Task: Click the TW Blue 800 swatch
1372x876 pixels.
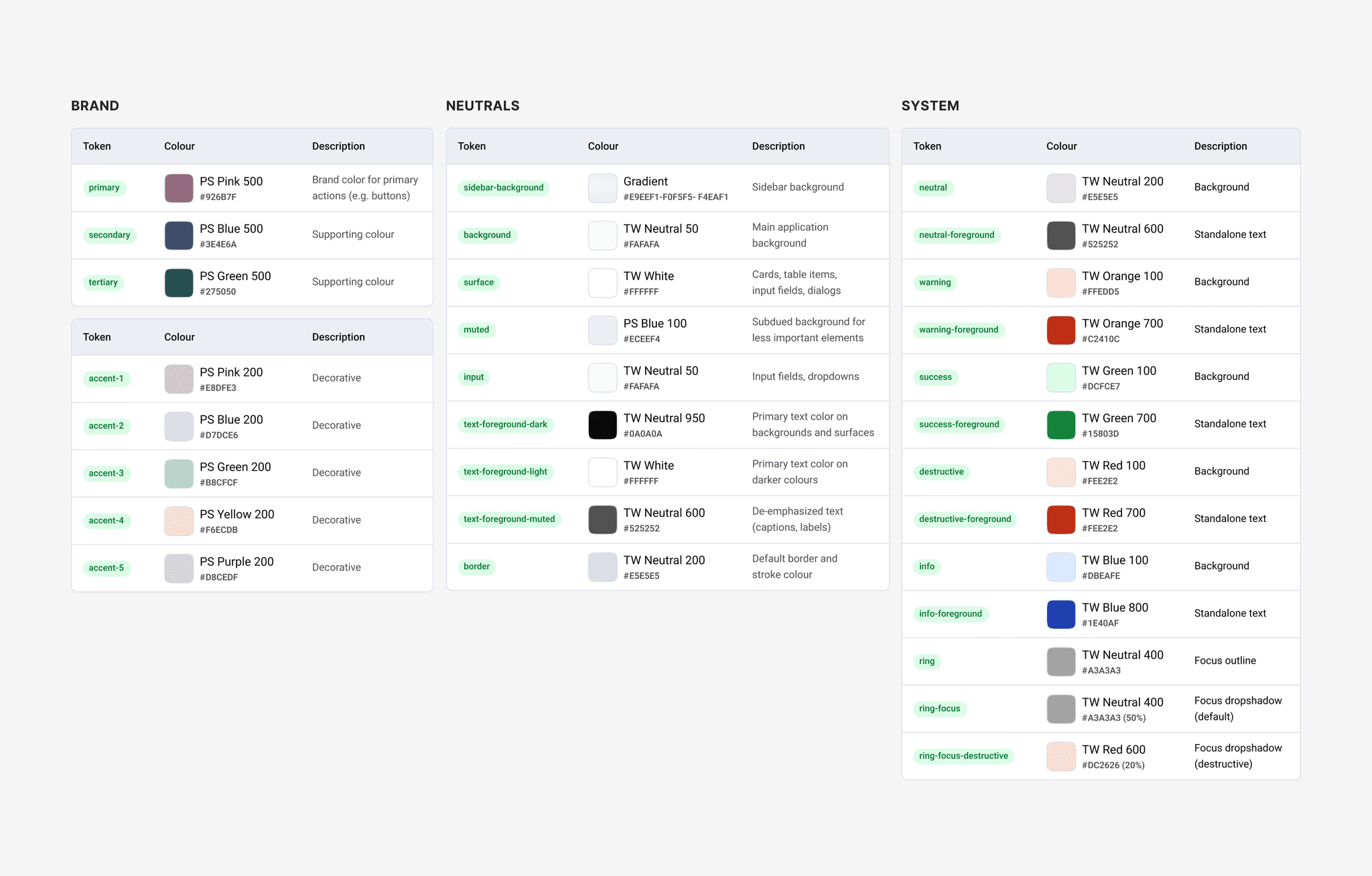Action: click(1060, 615)
